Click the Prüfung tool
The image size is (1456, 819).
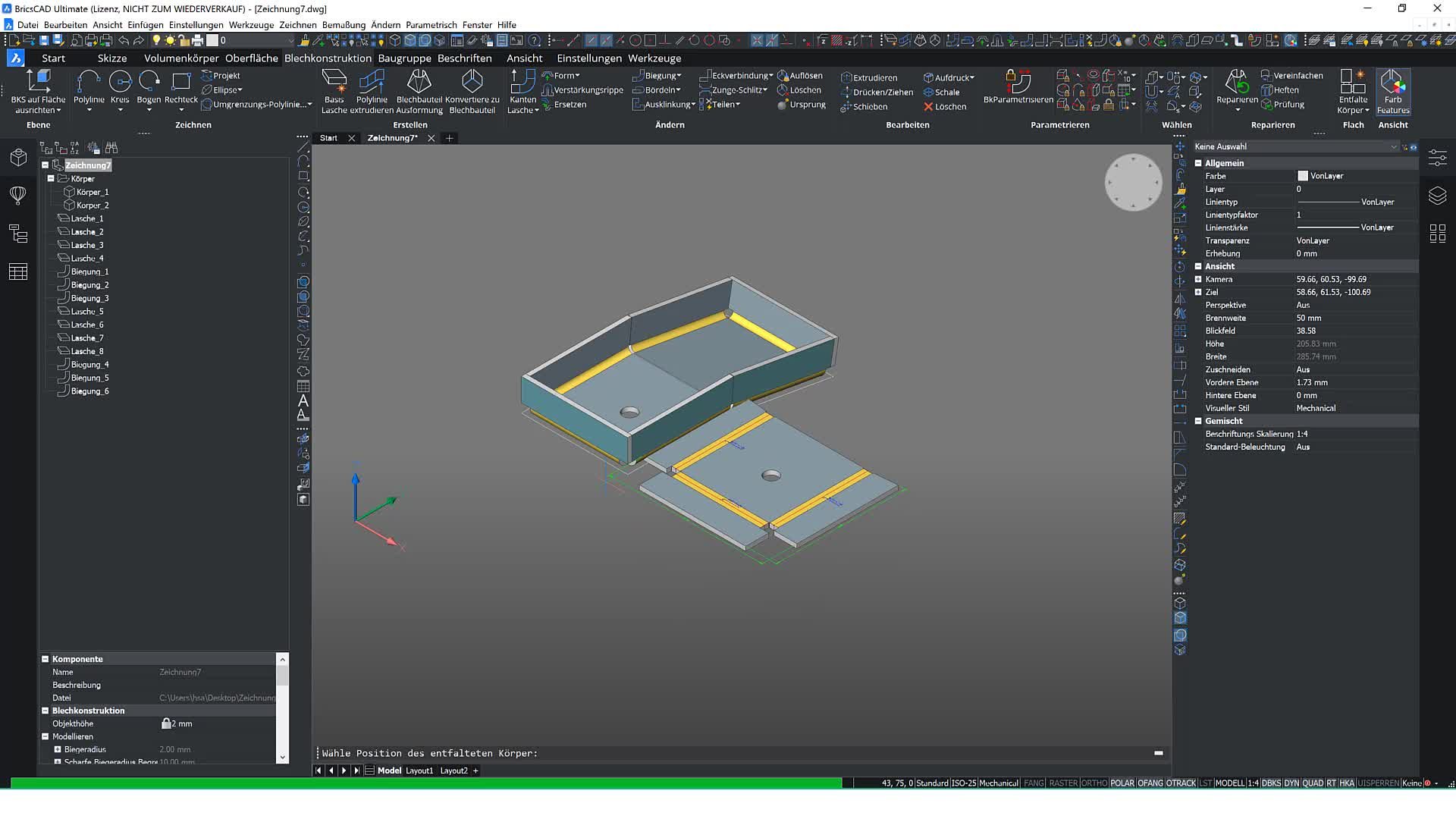coord(1282,105)
